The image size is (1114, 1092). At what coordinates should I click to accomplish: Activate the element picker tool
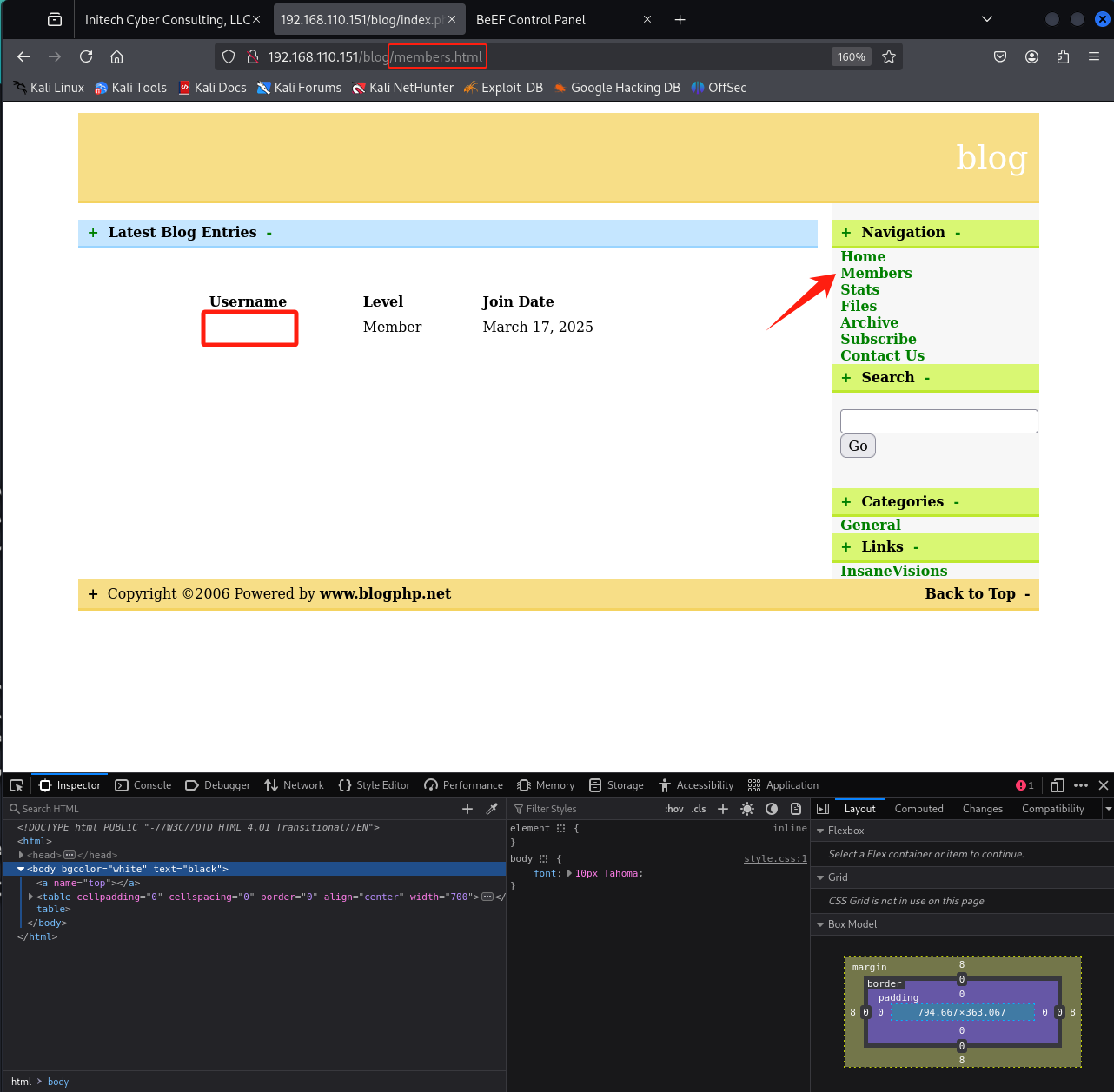coord(17,785)
